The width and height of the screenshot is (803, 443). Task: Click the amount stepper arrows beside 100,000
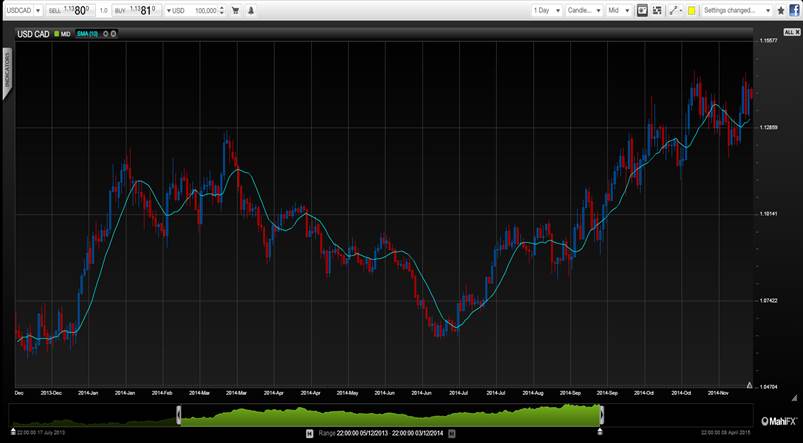[223, 10]
